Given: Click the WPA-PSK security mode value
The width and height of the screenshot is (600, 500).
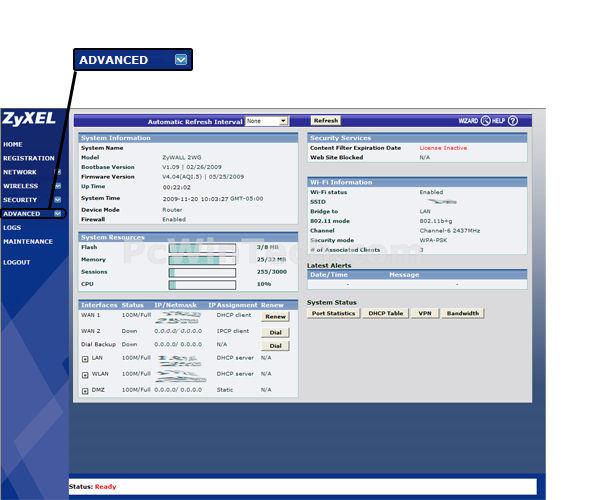Looking at the screenshot, I should click(433, 240).
